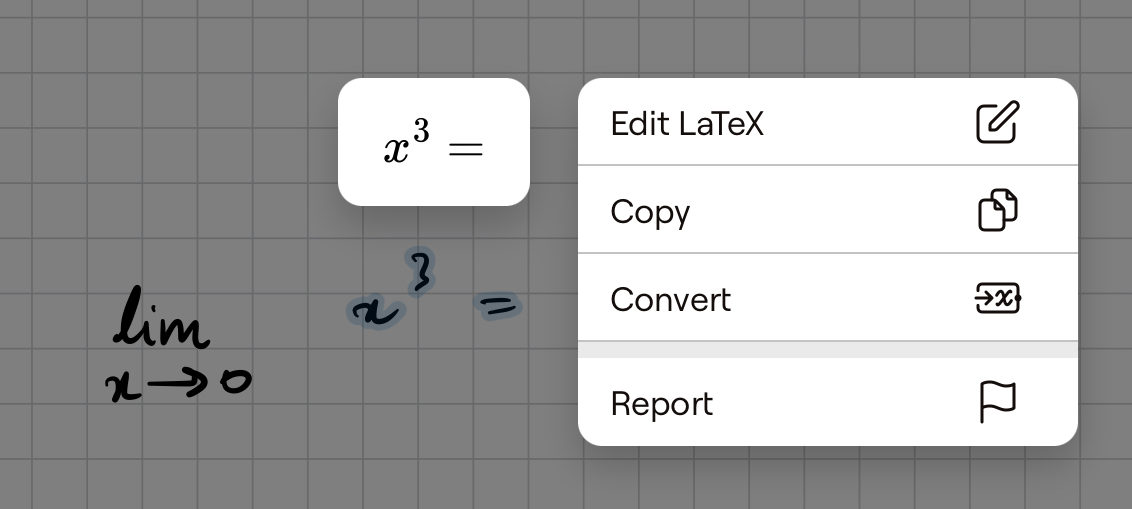The width and height of the screenshot is (1132, 509).
Task: Click the rendered x in the LaTeX preview
Action: point(397,150)
